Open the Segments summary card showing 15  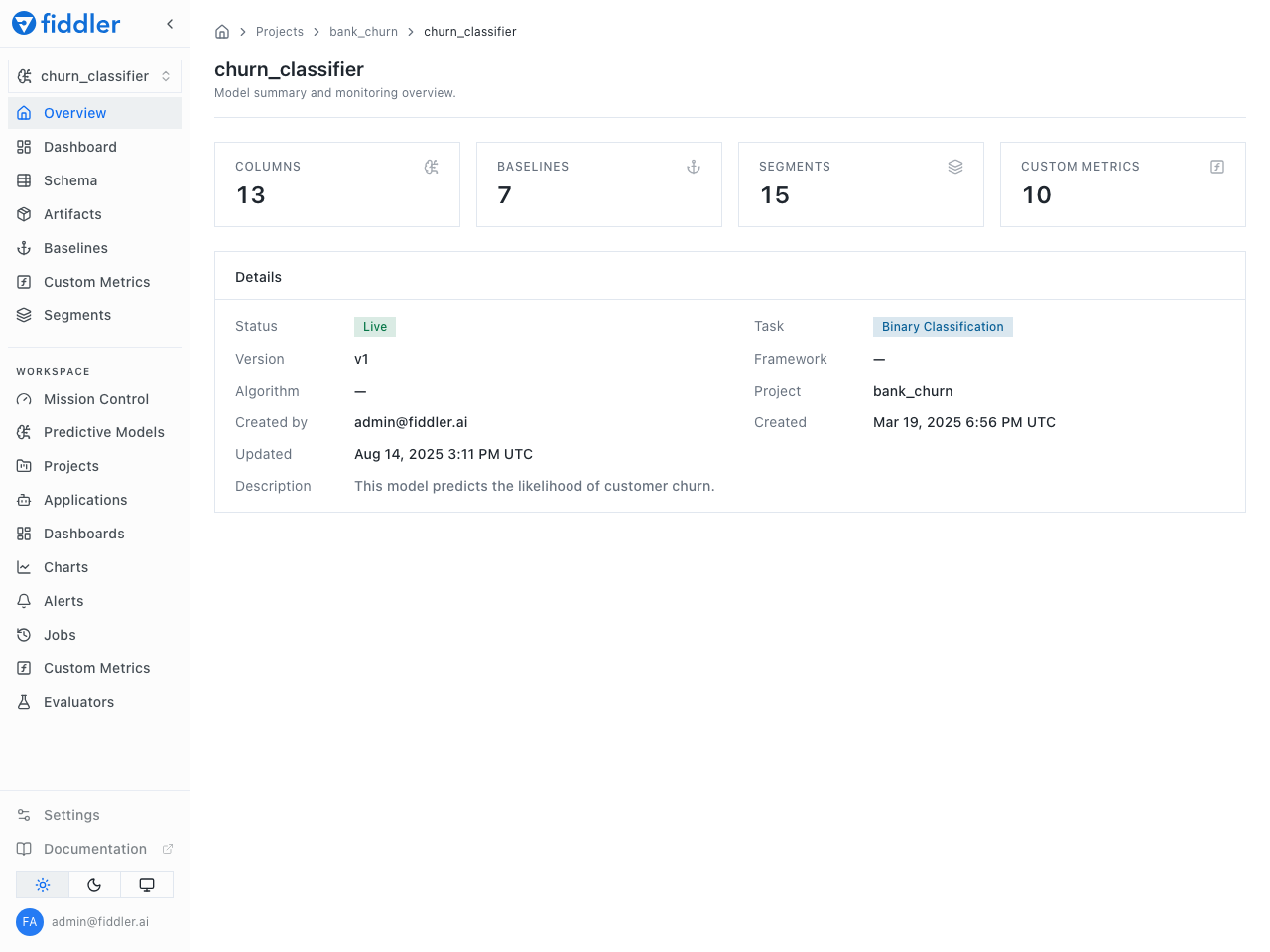click(861, 184)
